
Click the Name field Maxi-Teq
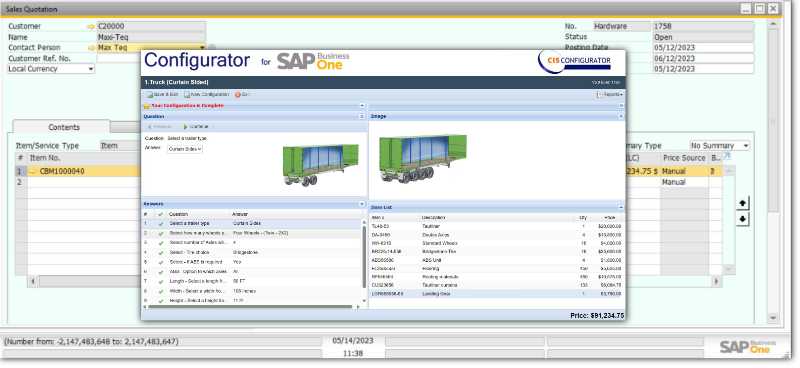coord(152,37)
